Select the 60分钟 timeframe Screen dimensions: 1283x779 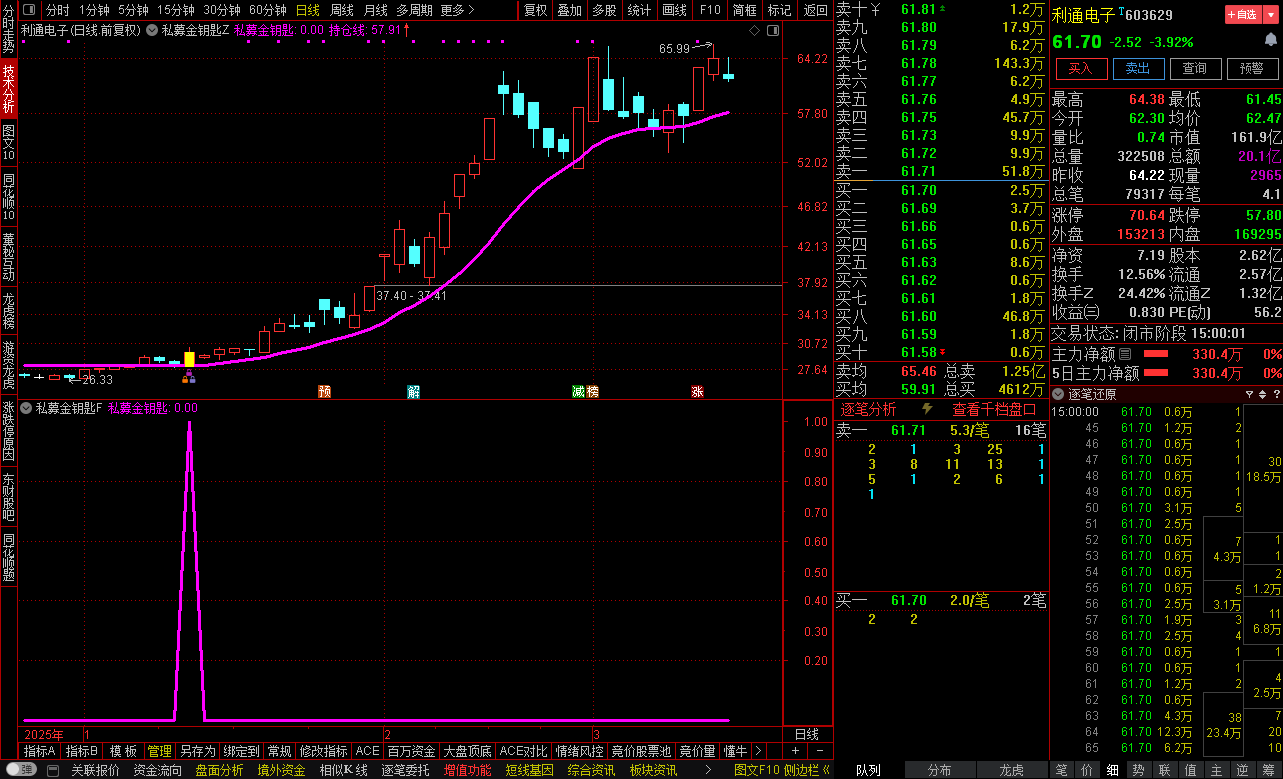(268, 10)
